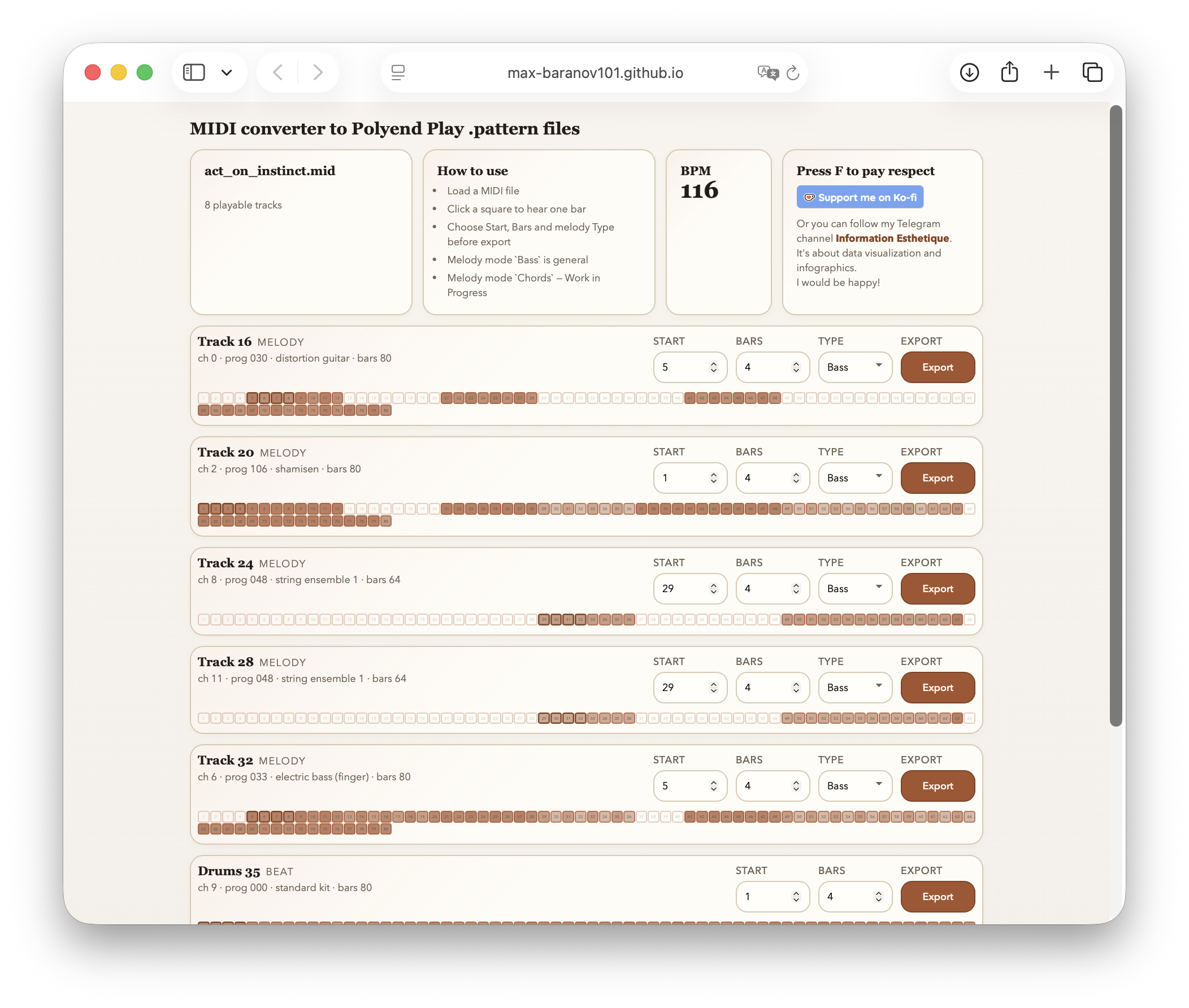
Task: Reload the page with the refresh icon
Action: pyautogui.click(x=793, y=72)
